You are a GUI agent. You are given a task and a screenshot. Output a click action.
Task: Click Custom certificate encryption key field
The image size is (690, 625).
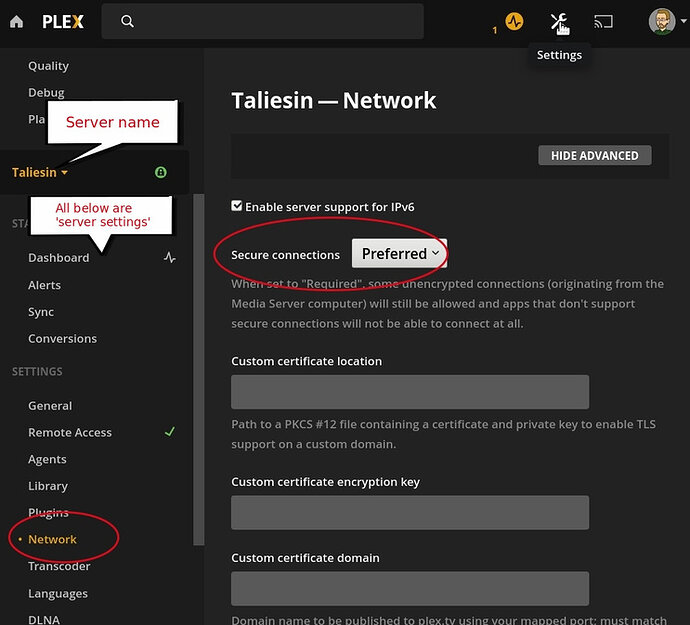(410, 512)
